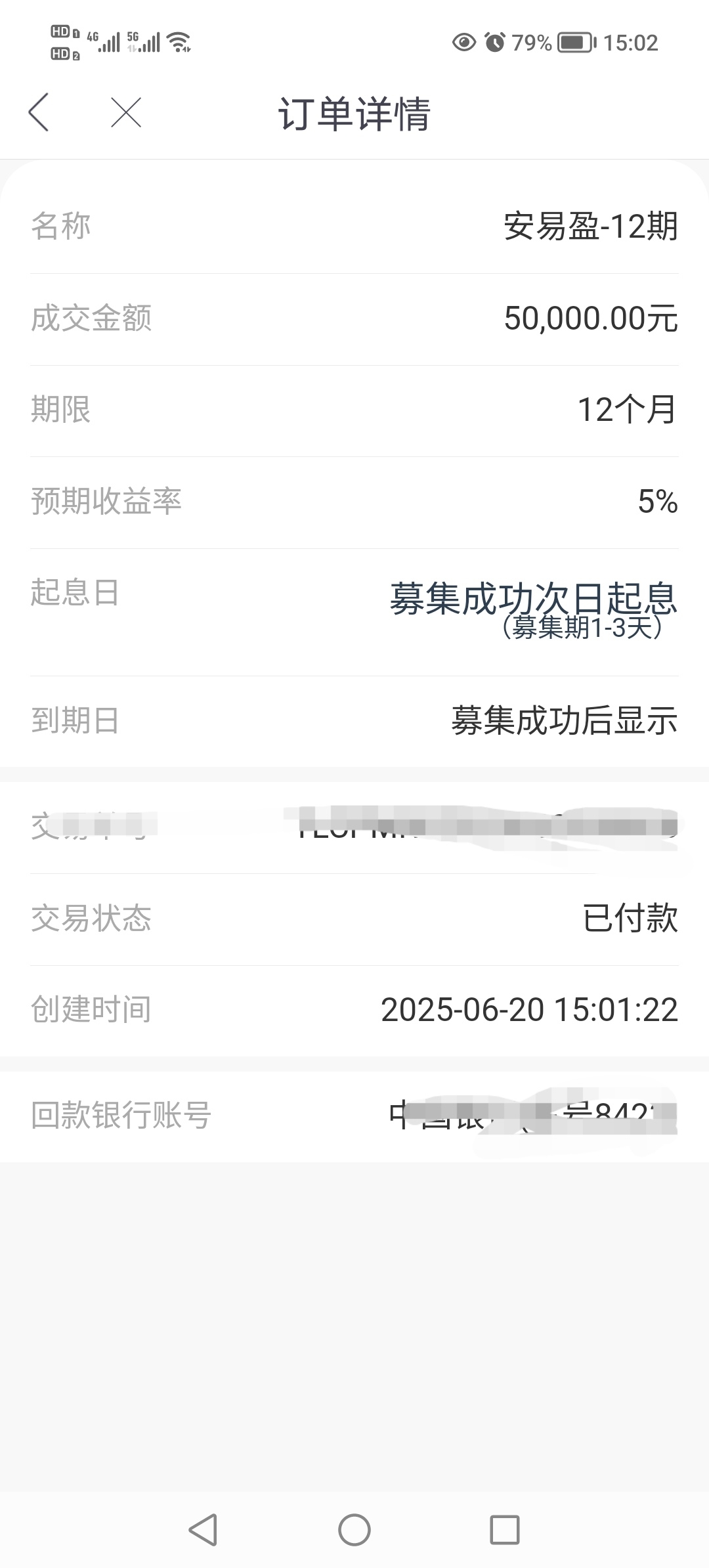Tap creation time 2025-06-20 15:01:22
The height and width of the screenshot is (1568, 709).
coord(529,1010)
